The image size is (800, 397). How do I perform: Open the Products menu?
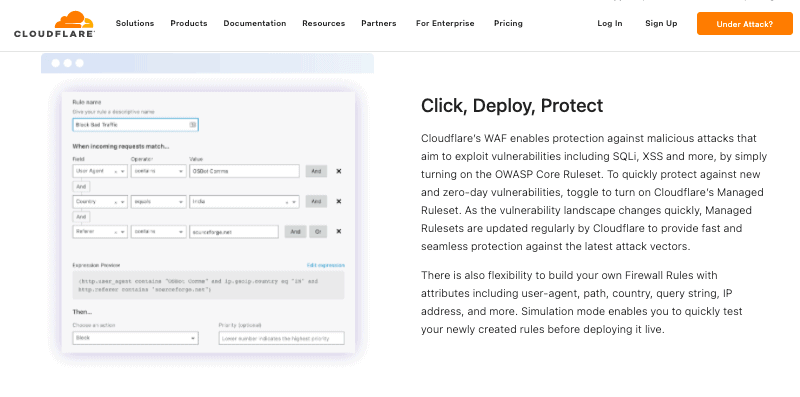(x=189, y=23)
